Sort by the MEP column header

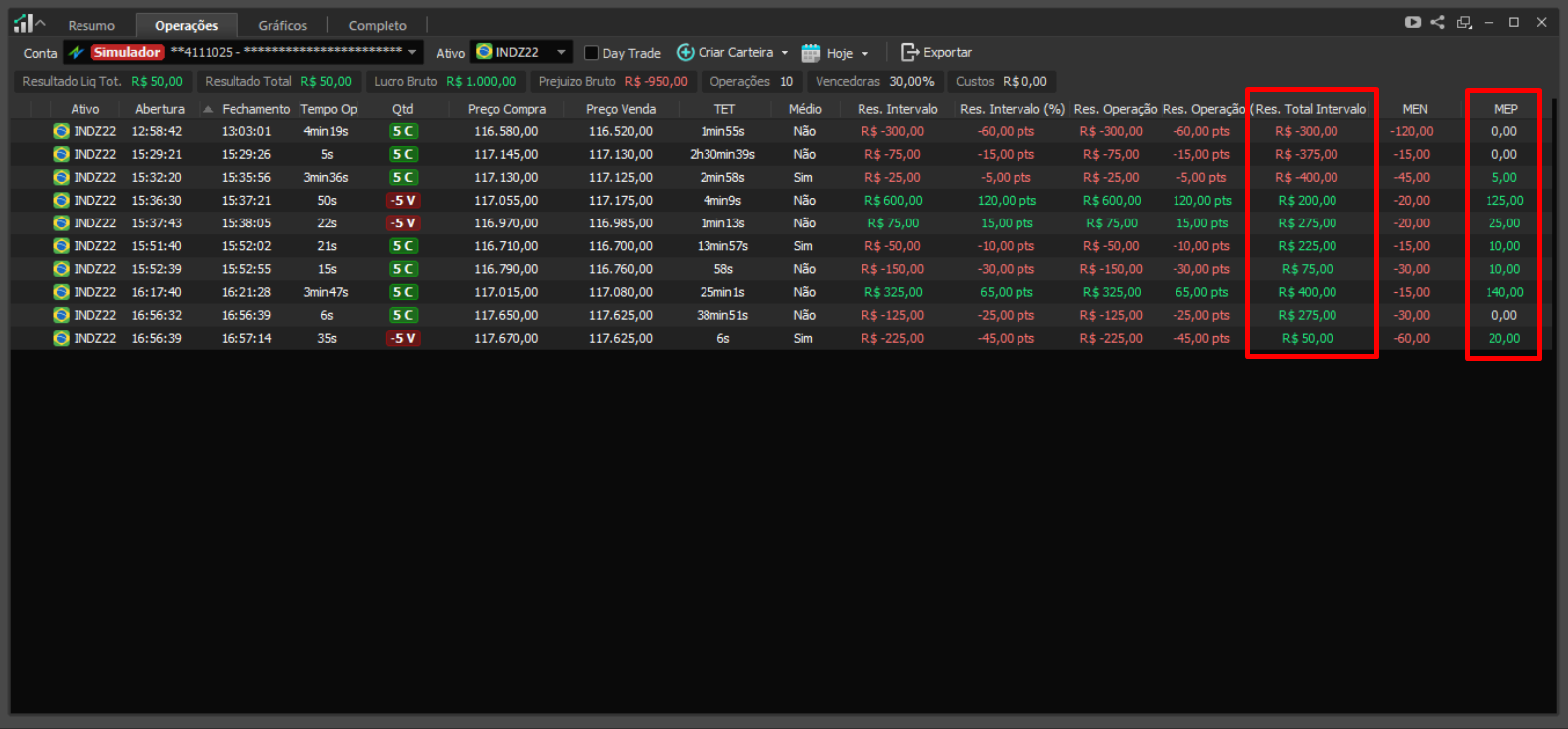(x=1505, y=109)
